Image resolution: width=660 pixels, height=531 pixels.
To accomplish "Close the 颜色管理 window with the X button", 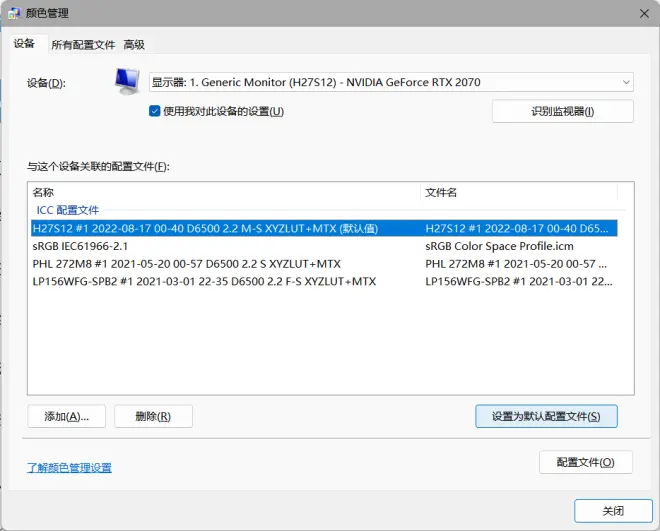I will [644, 13].
